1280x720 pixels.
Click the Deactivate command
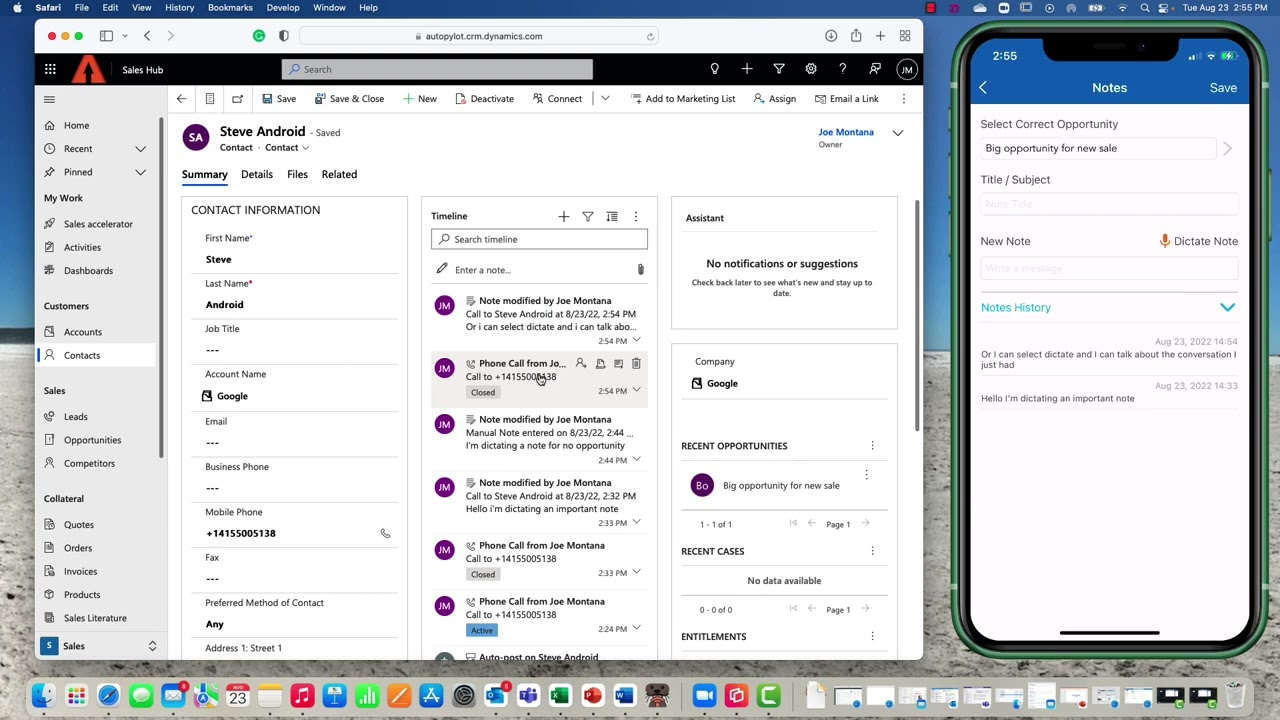(x=484, y=99)
